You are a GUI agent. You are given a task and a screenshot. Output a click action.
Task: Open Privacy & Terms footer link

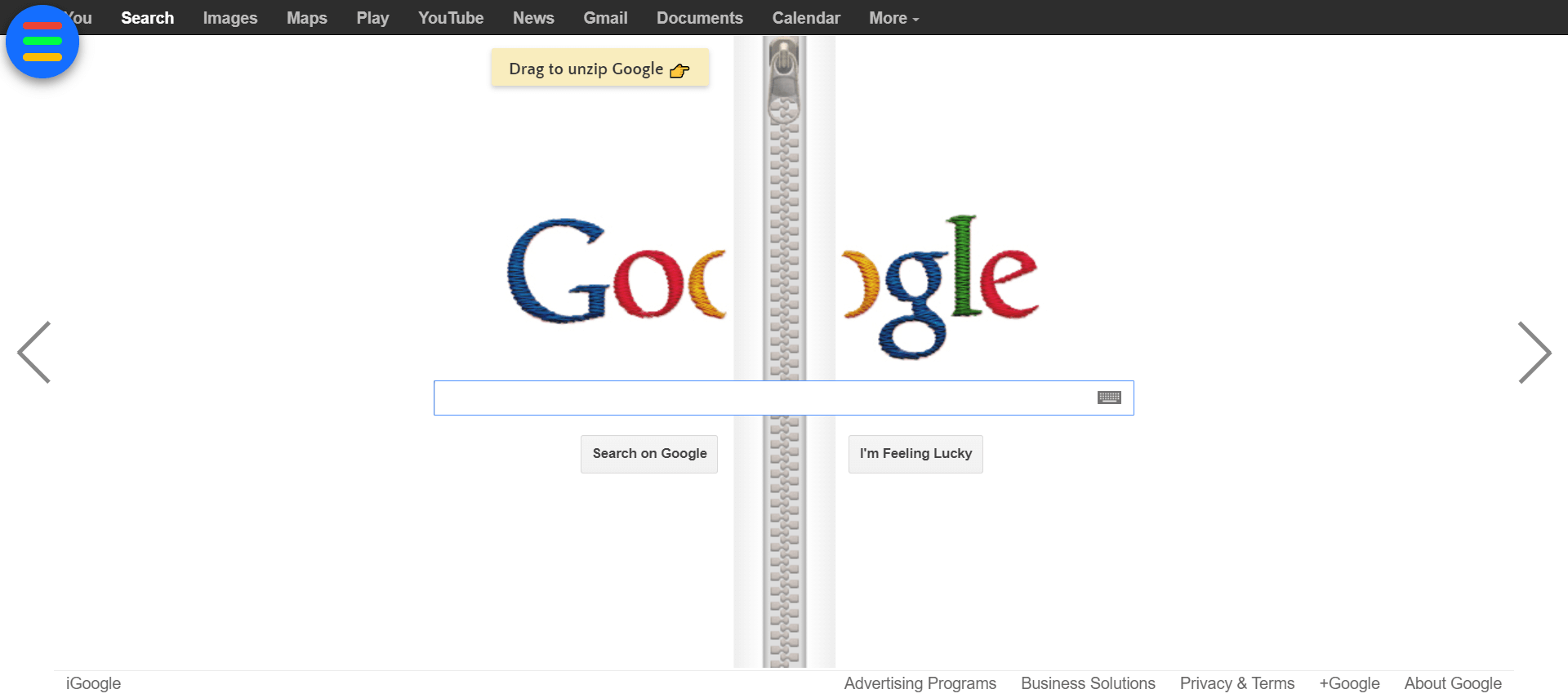(1237, 683)
